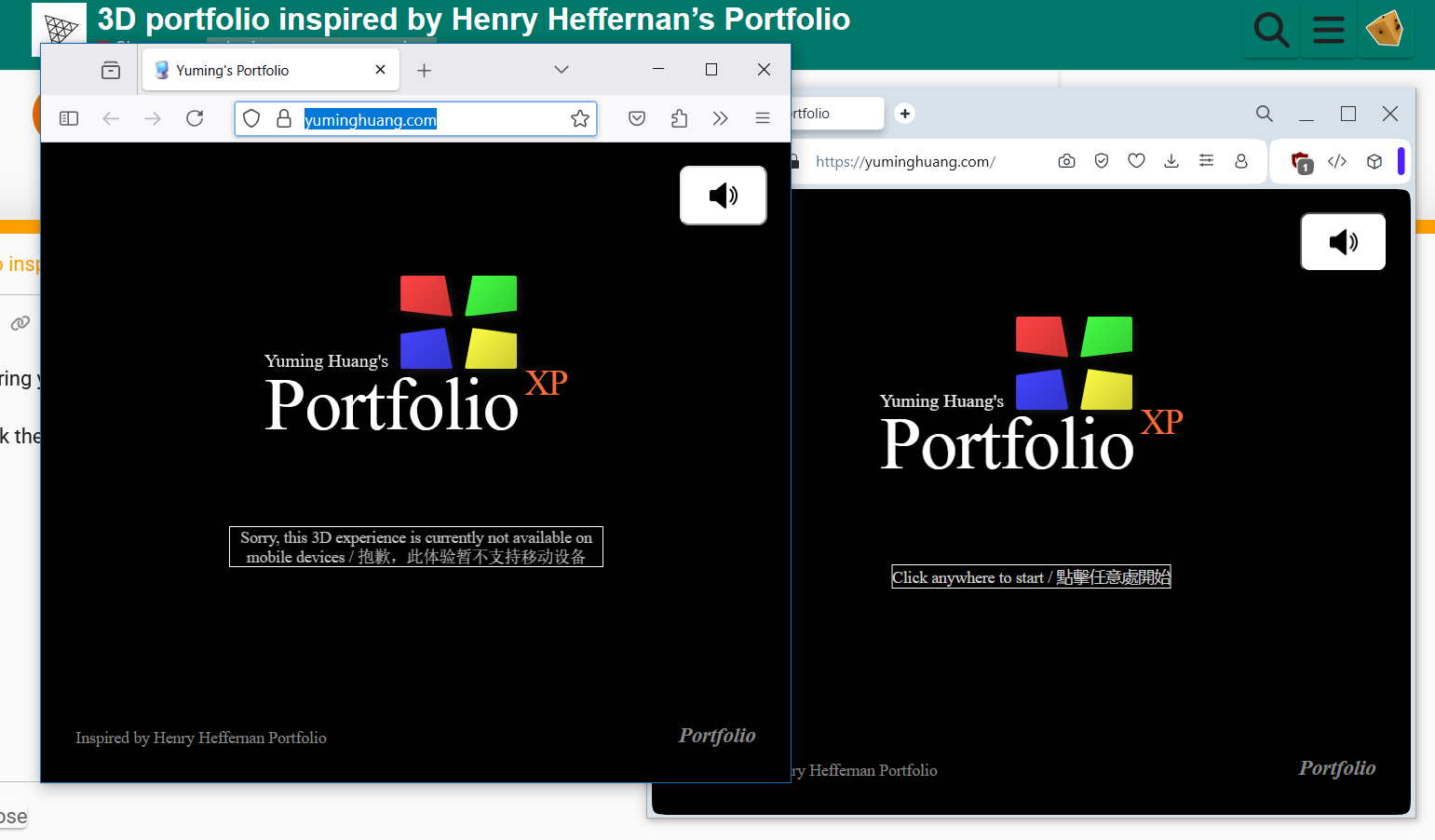Open a new tab in the background browser
The height and width of the screenshot is (840, 1435).
pos(904,114)
